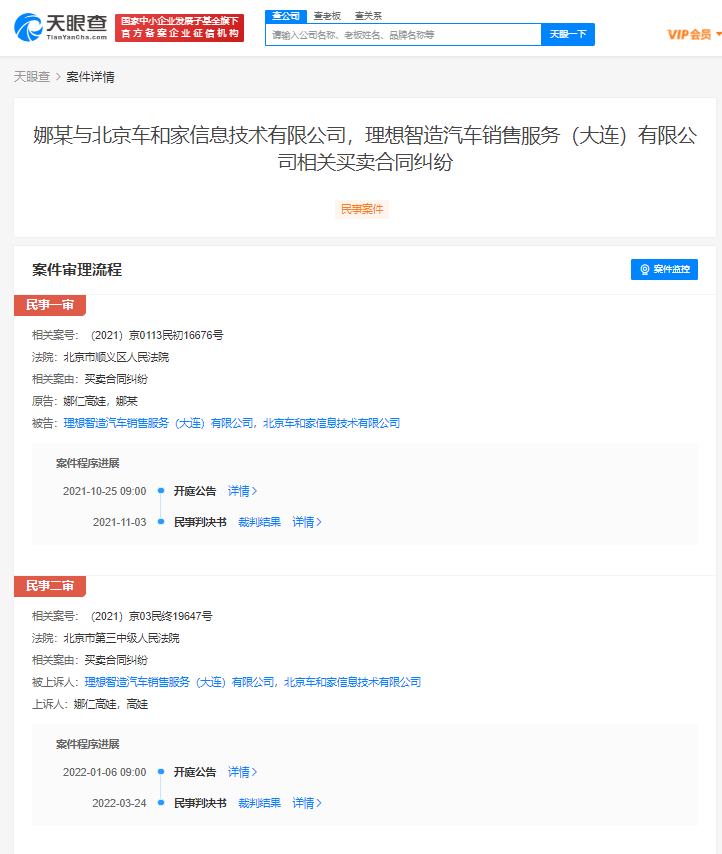This screenshot has width=722, height=854.
Task: Open appellee 北京车和家信息技术有限公司 in second trial
Action: [x=353, y=682]
